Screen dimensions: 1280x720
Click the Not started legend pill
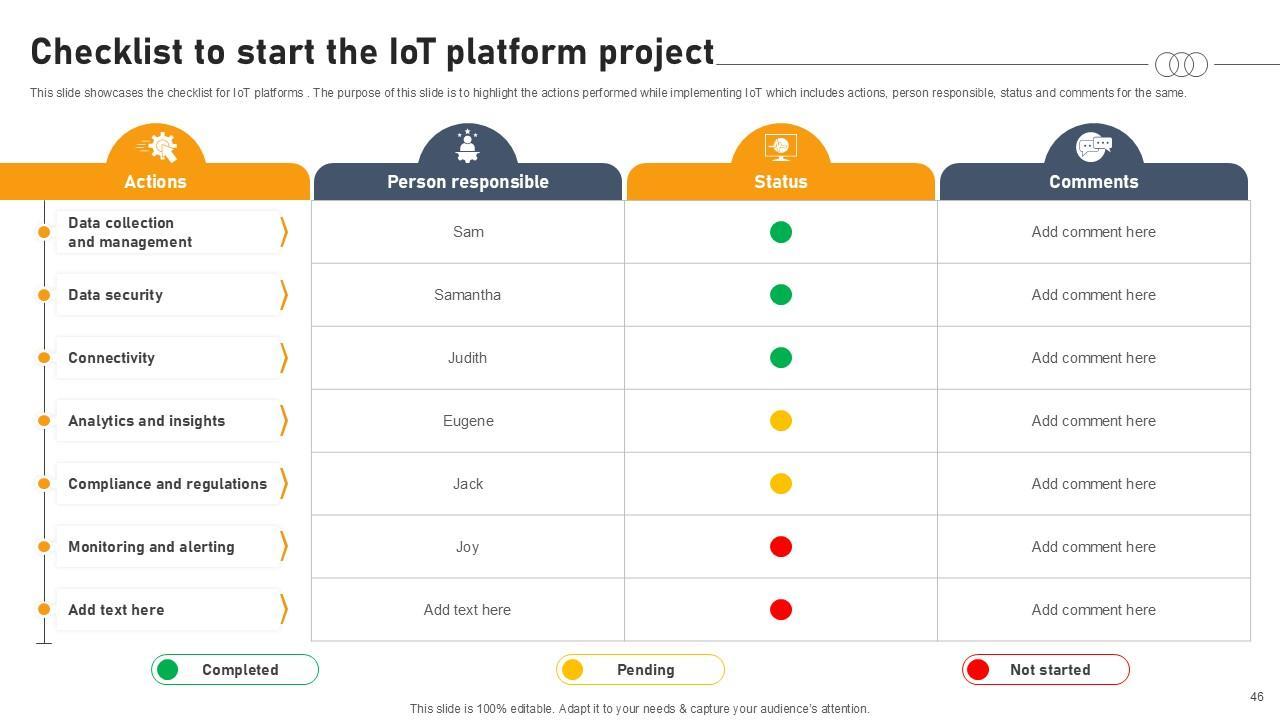[x=1046, y=670]
